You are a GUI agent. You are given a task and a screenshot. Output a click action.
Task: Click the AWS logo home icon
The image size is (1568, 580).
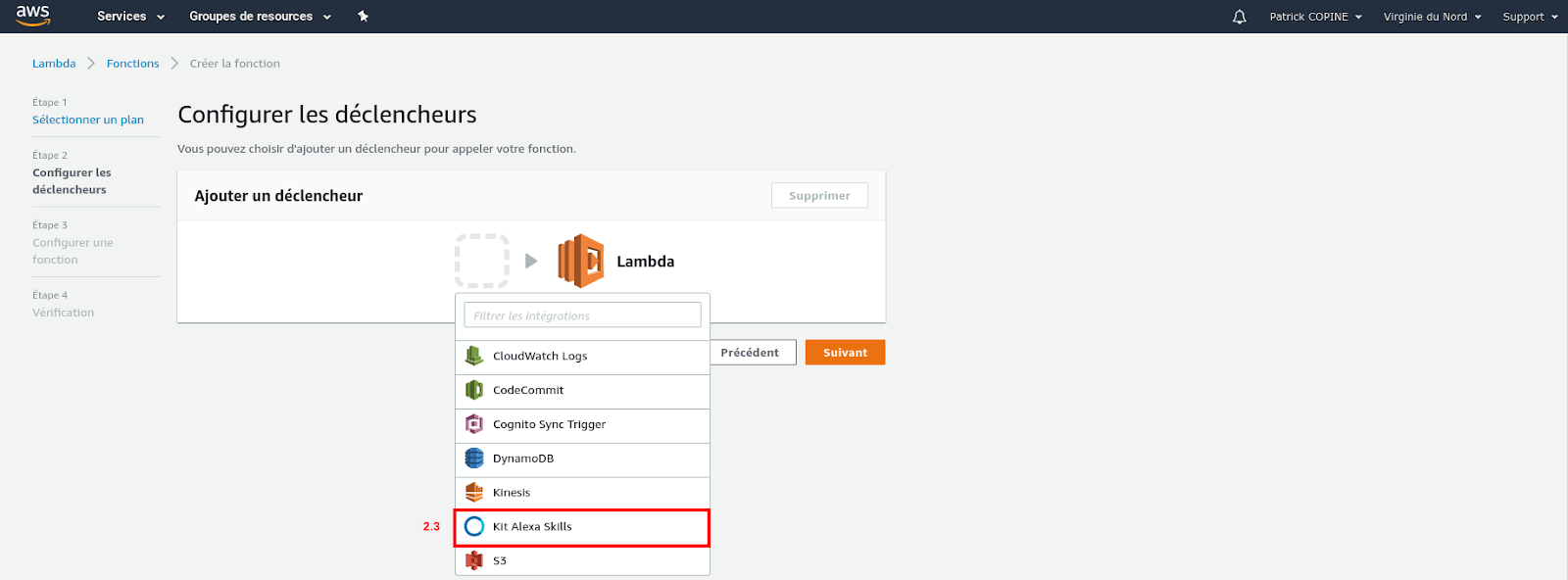pos(33,16)
